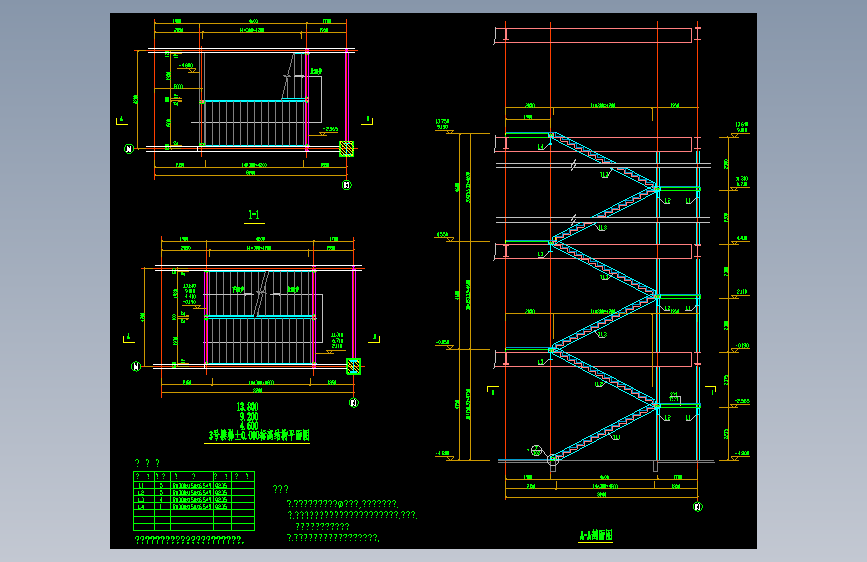The width and height of the screenshot is (867, 562).
Task: Select the notes heading right of the table
Action: point(280,489)
